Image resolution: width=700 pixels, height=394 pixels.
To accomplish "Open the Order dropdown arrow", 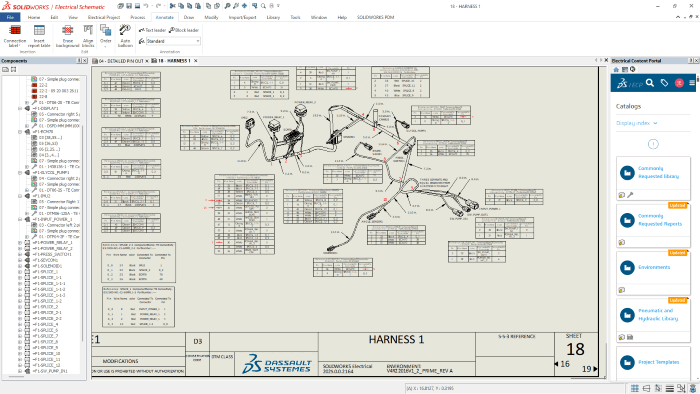I will tap(105, 46).
